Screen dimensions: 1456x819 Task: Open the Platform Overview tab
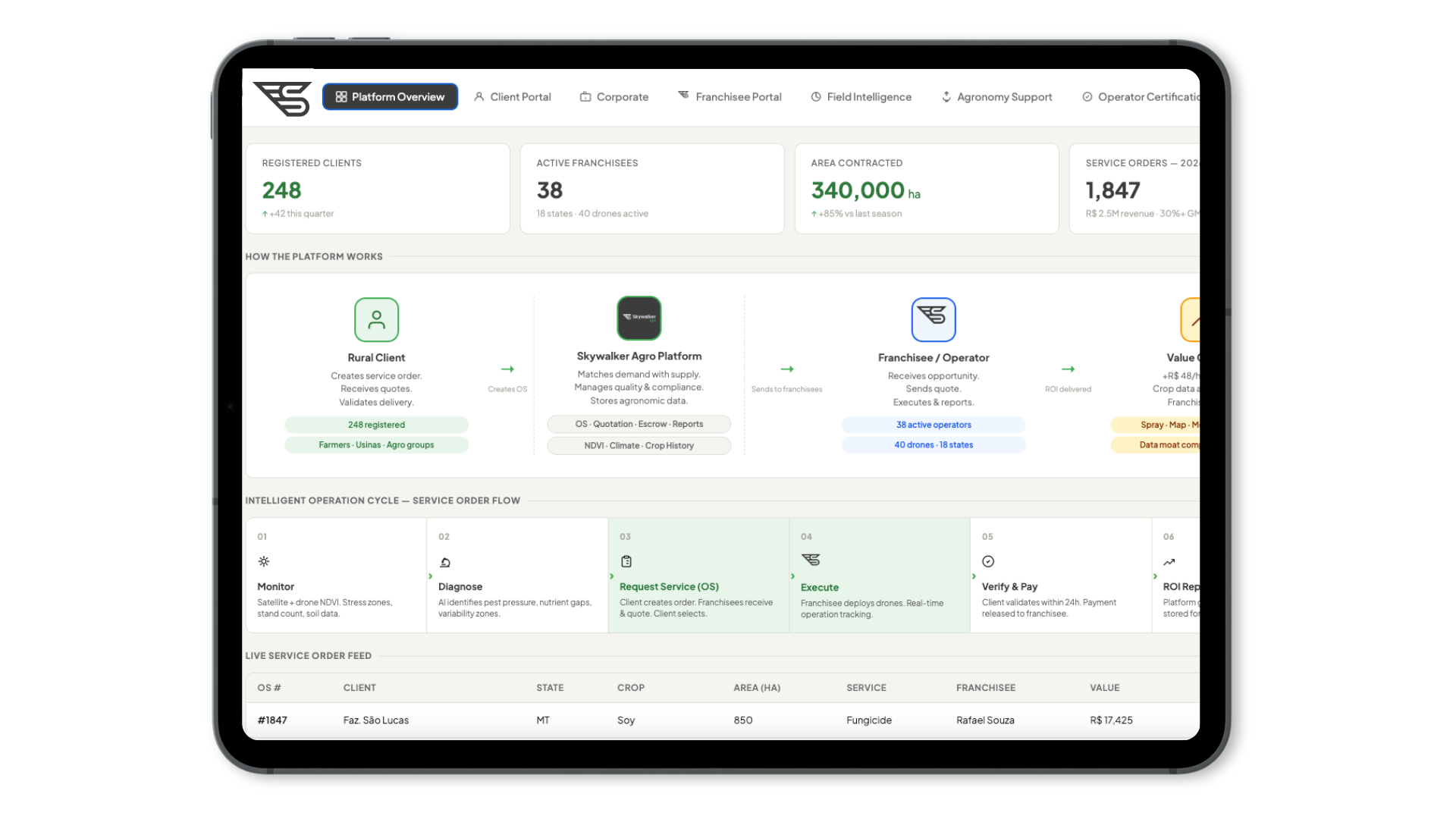tap(390, 96)
